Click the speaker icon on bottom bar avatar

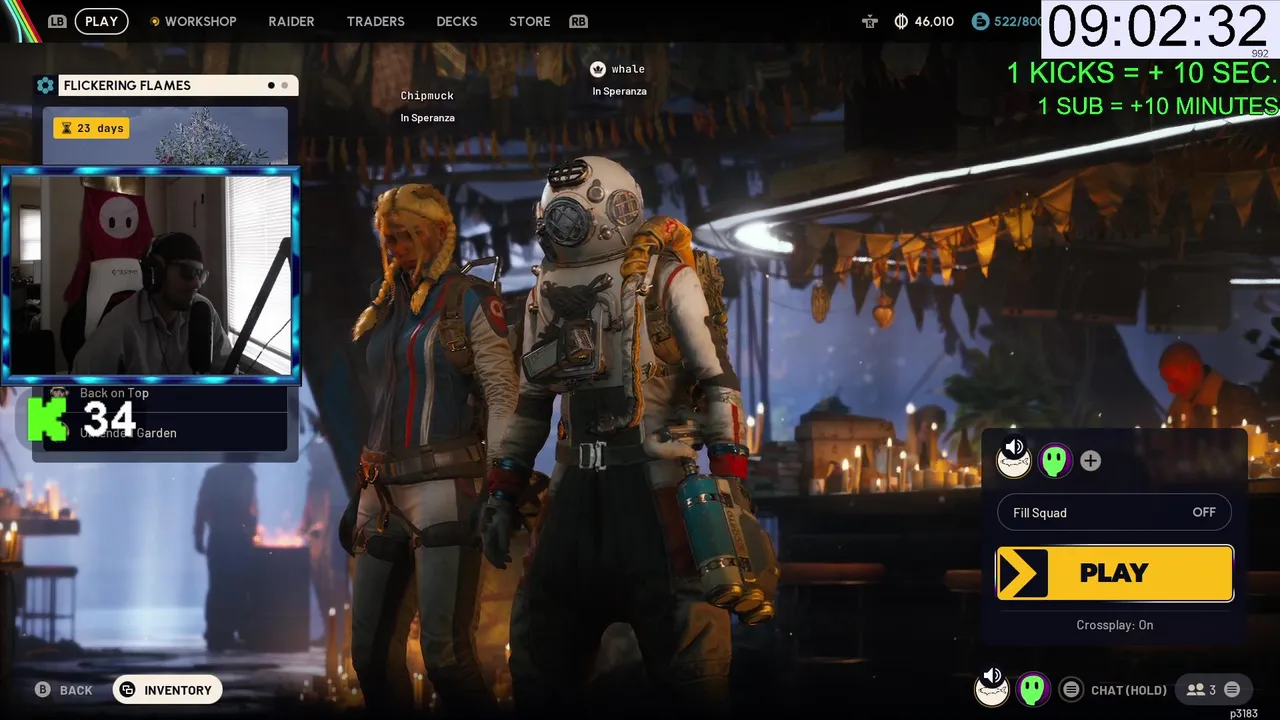(992, 676)
